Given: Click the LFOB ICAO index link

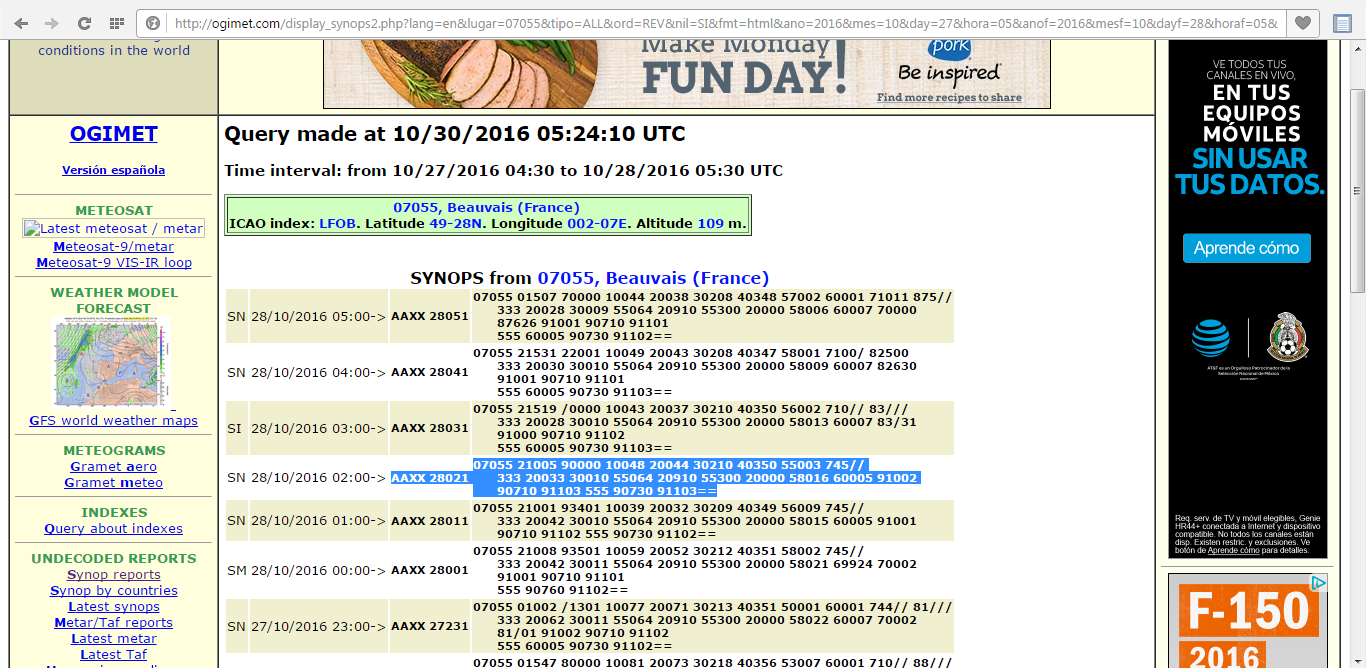Looking at the screenshot, I should [x=330, y=224].
